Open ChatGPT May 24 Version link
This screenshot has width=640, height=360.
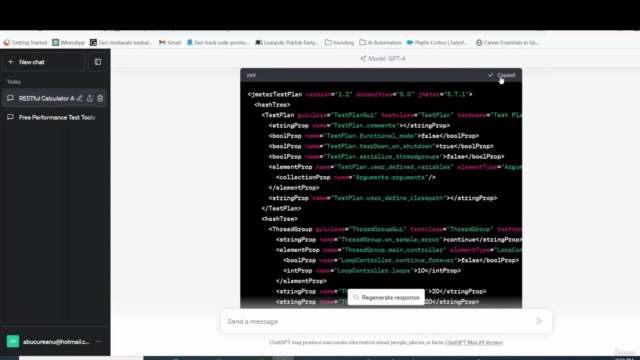[x=474, y=342]
